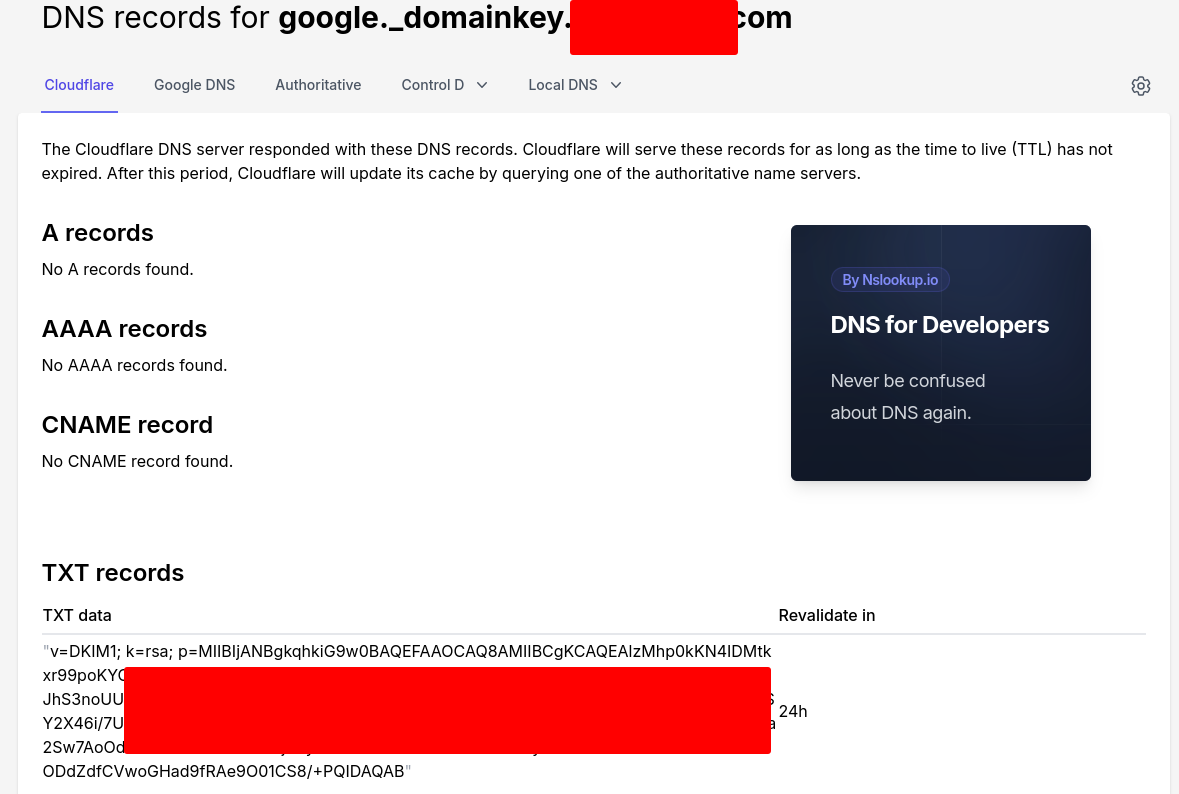Switch to the Cloudflare tab

79,85
